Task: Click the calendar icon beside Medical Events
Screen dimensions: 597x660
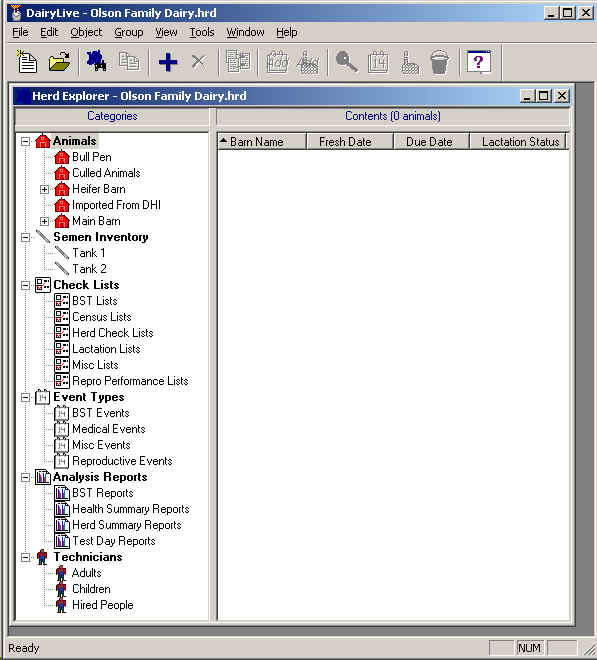Action: [x=61, y=429]
